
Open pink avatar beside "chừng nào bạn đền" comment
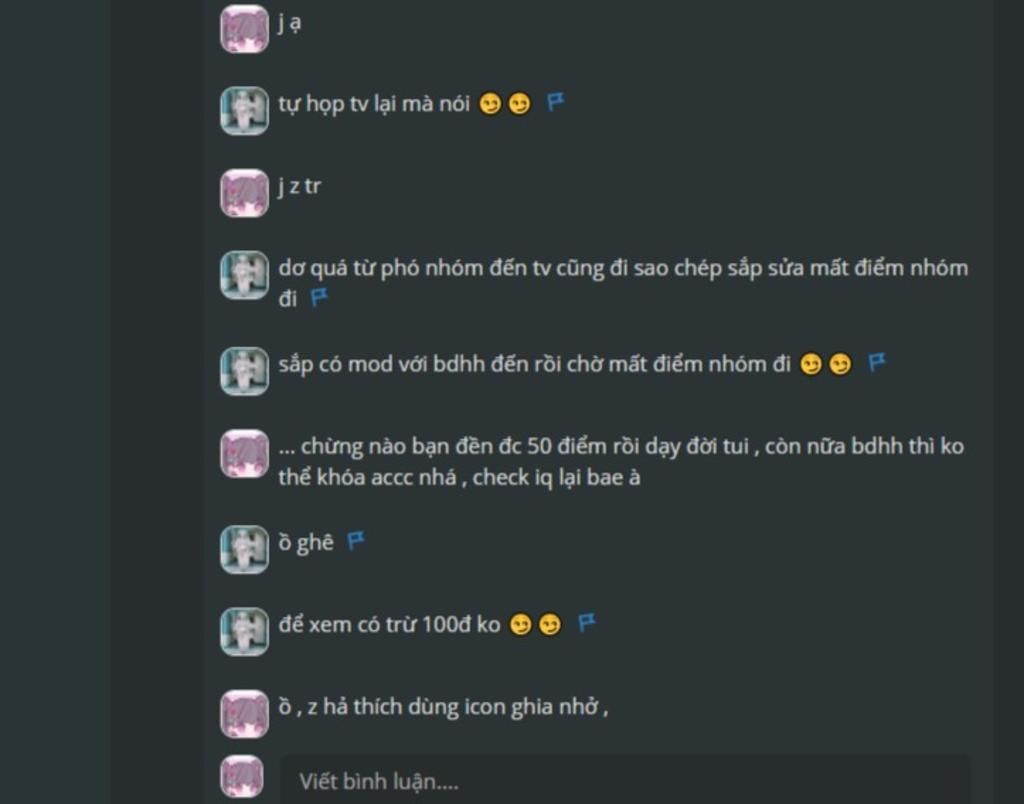244,453
